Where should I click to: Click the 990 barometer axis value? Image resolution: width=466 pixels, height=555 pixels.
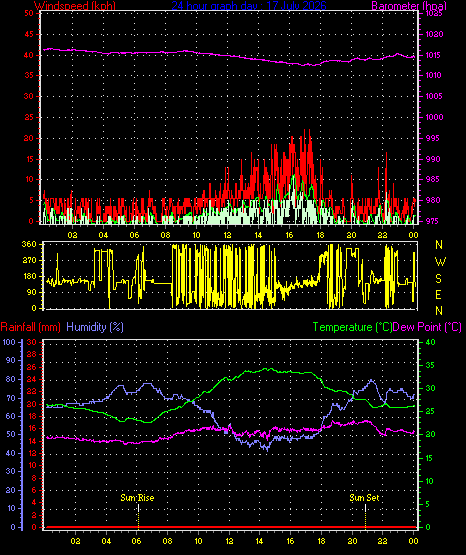pos(432,159)
